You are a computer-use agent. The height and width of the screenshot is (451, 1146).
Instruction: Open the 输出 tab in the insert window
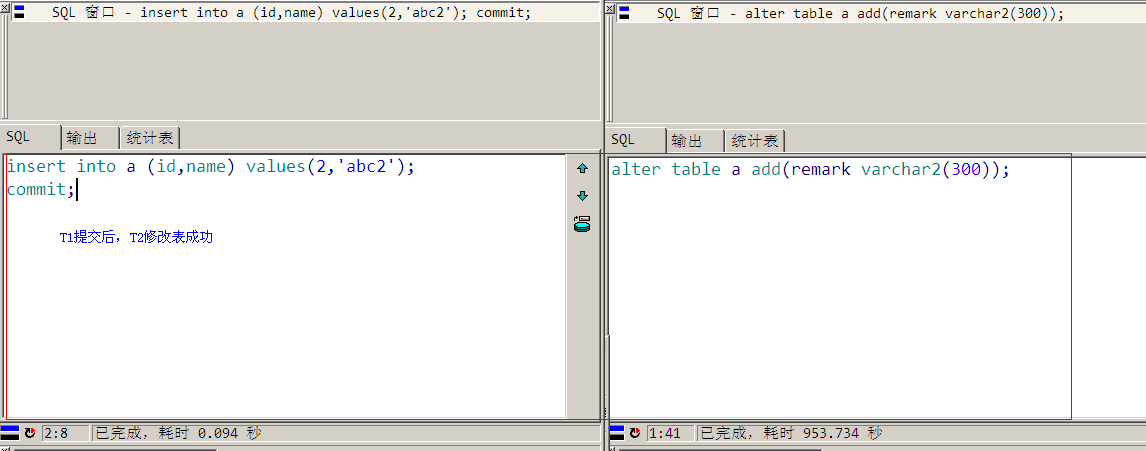click(90, 138)
